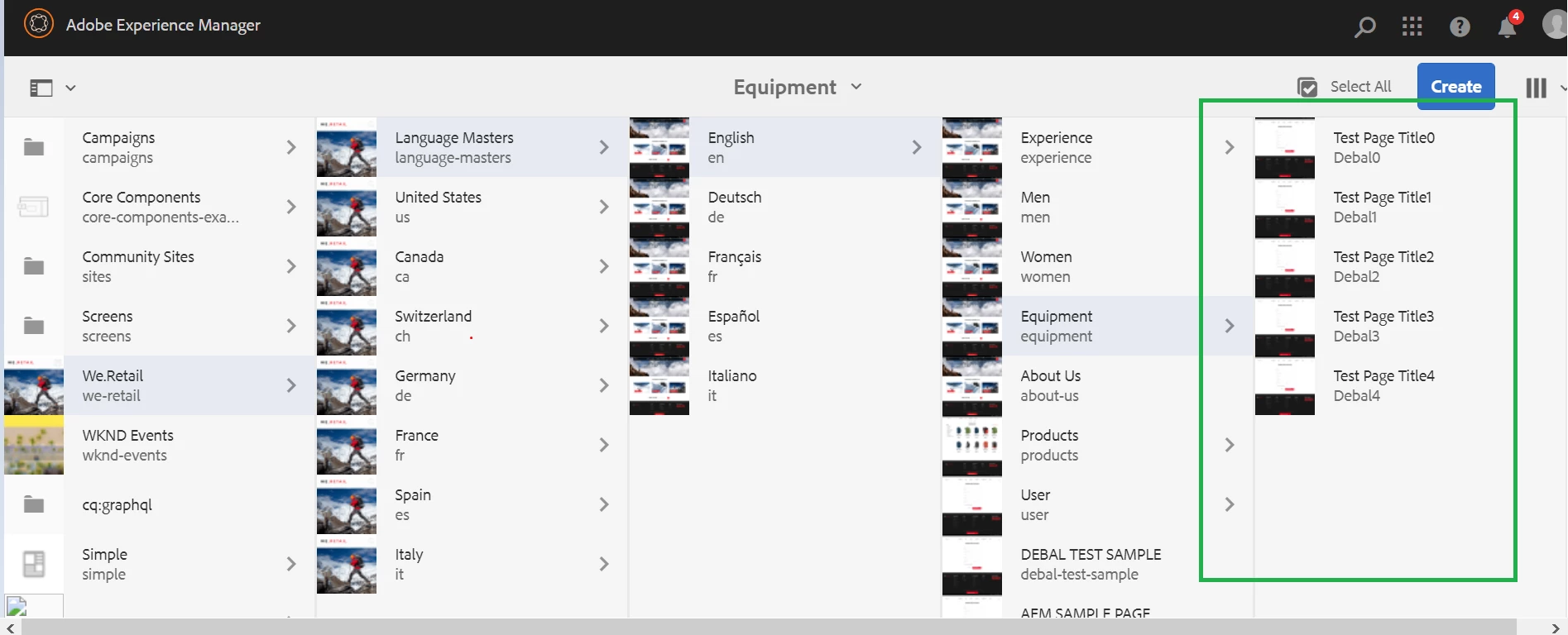Image resolution: width=1568 pixels, height=635 pixels.
Task: Expand the Simple chevron
Action: point(291,564)
